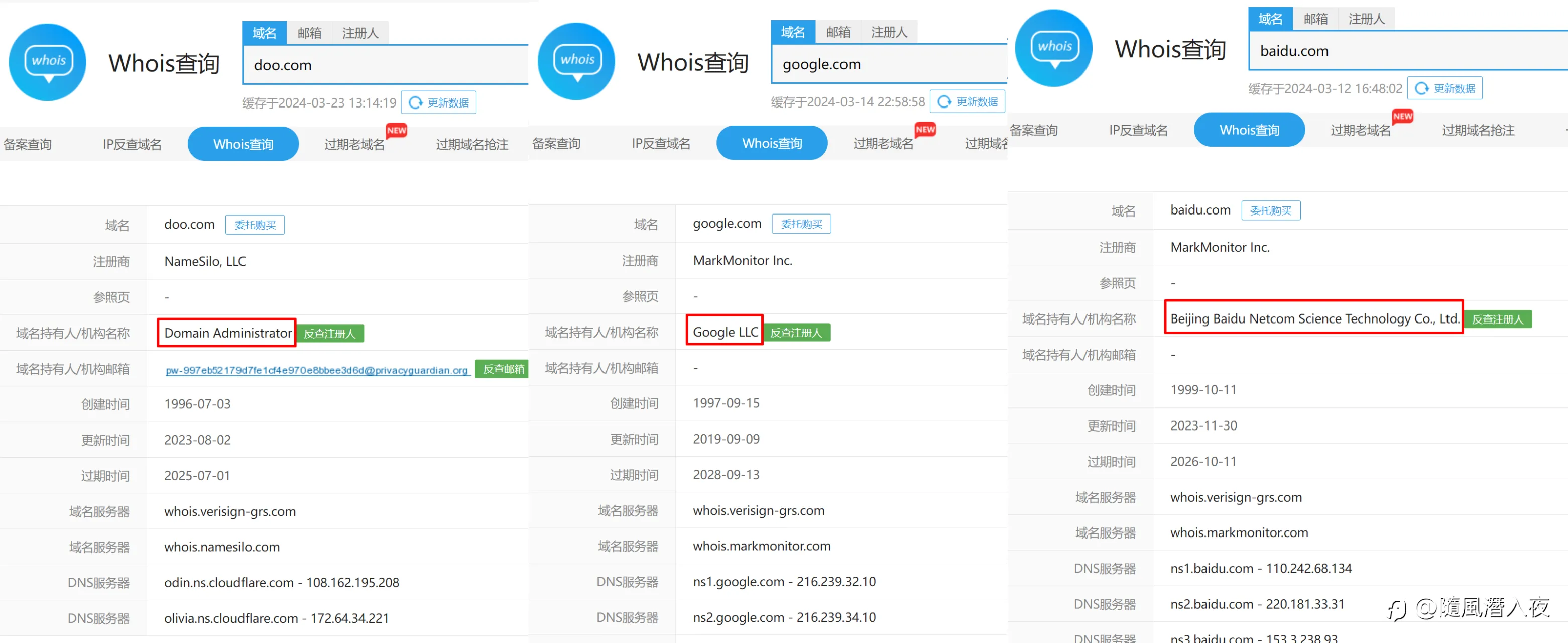Select 注册人 tab in baidu.com panel
The width and height of the screenshot is (1568, 643).
pyautogui.click(x=1367, y=19)
